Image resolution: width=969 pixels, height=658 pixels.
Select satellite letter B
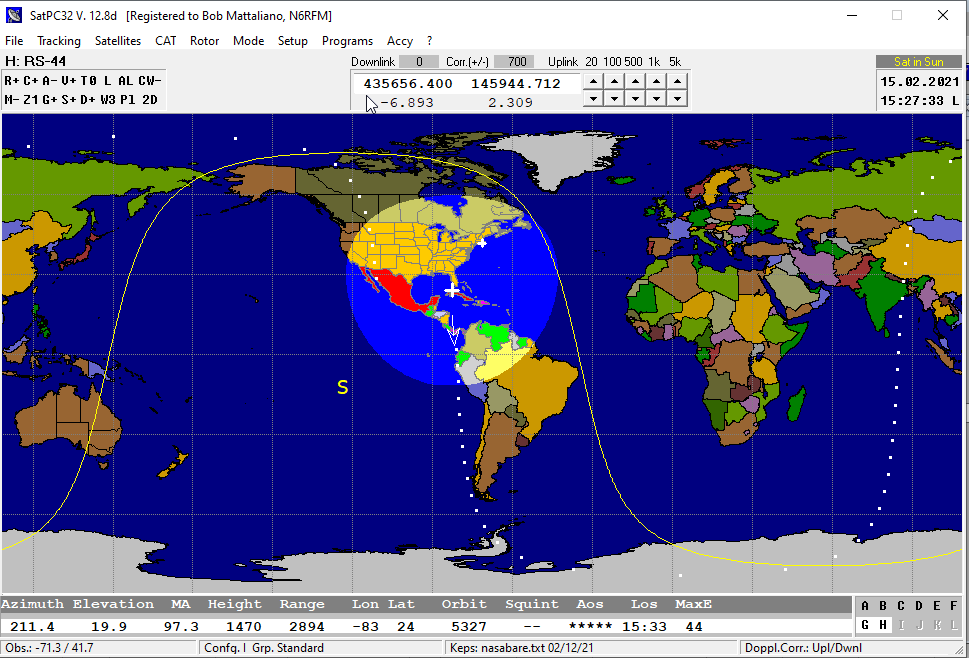(883, 606)
